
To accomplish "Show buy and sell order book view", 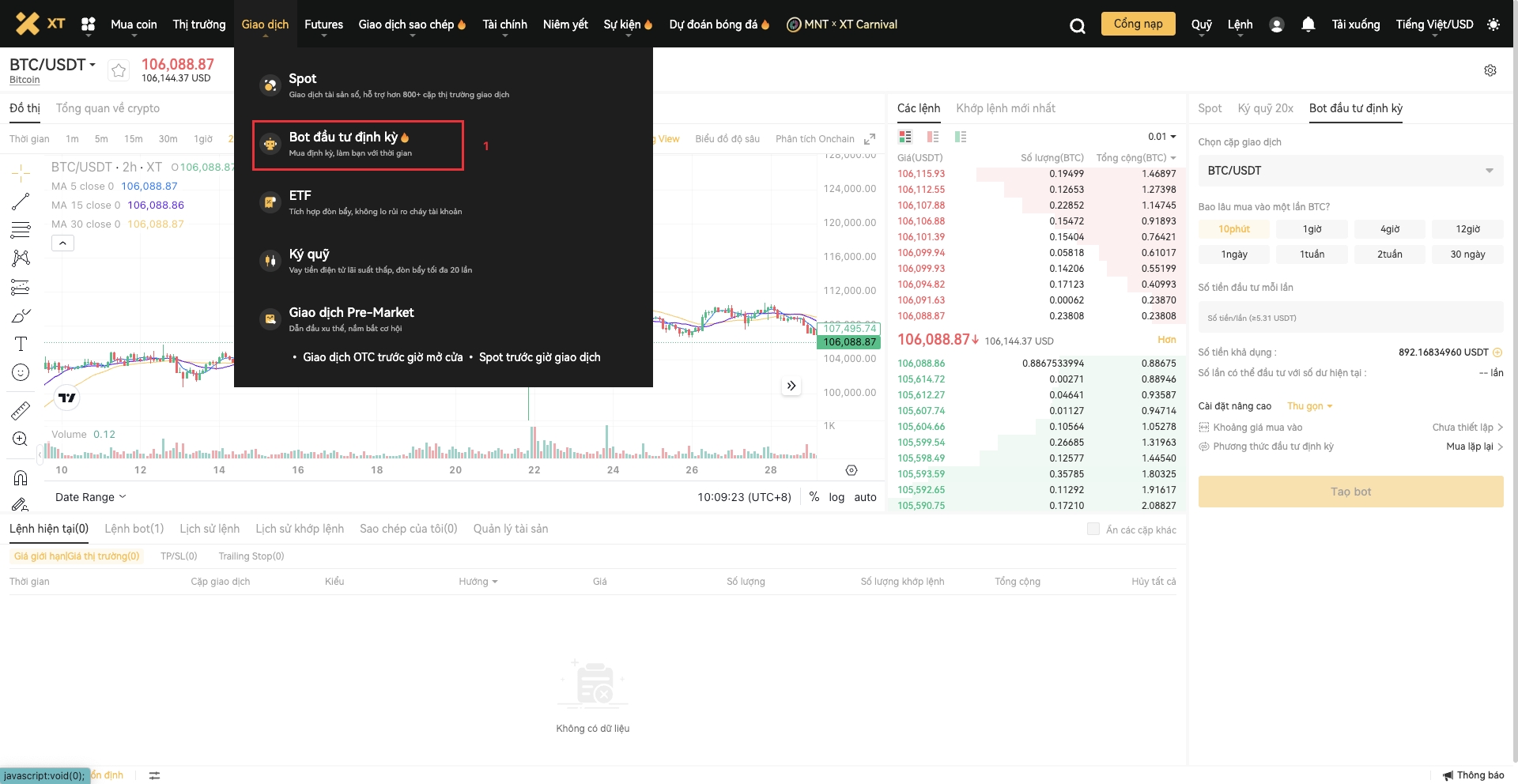I will pyautogui.click(x=905, y=137).
